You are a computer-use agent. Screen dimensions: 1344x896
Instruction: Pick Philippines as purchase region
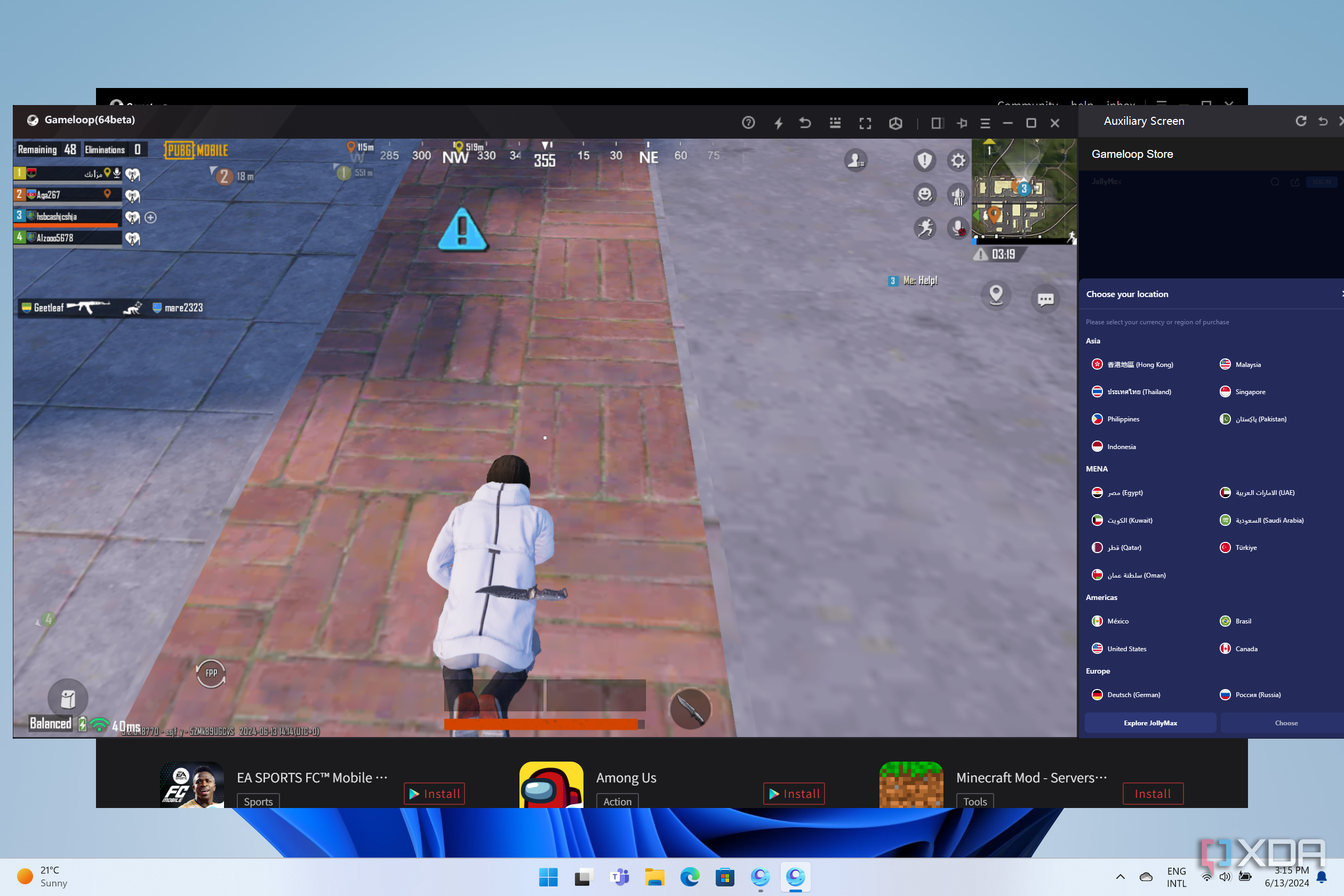click(1115, 419)
